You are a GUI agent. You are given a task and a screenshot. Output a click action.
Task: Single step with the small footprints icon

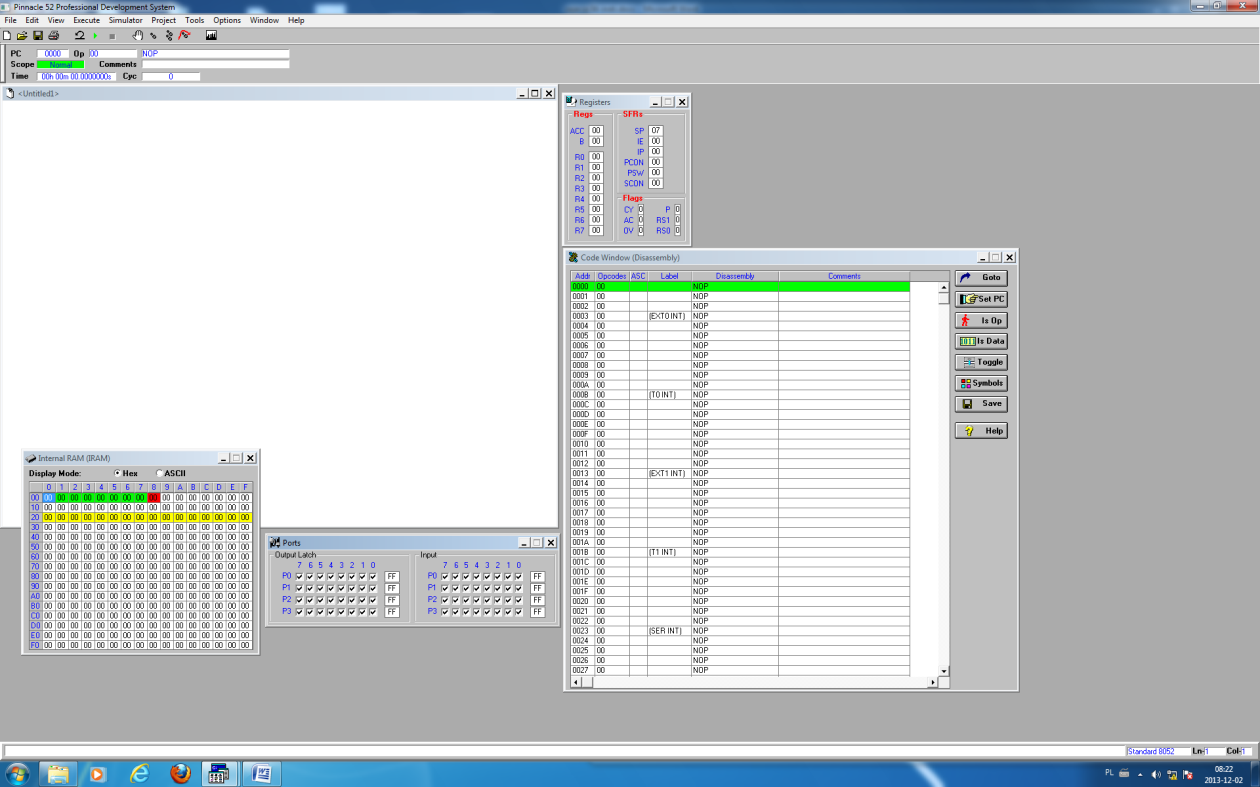153,35
